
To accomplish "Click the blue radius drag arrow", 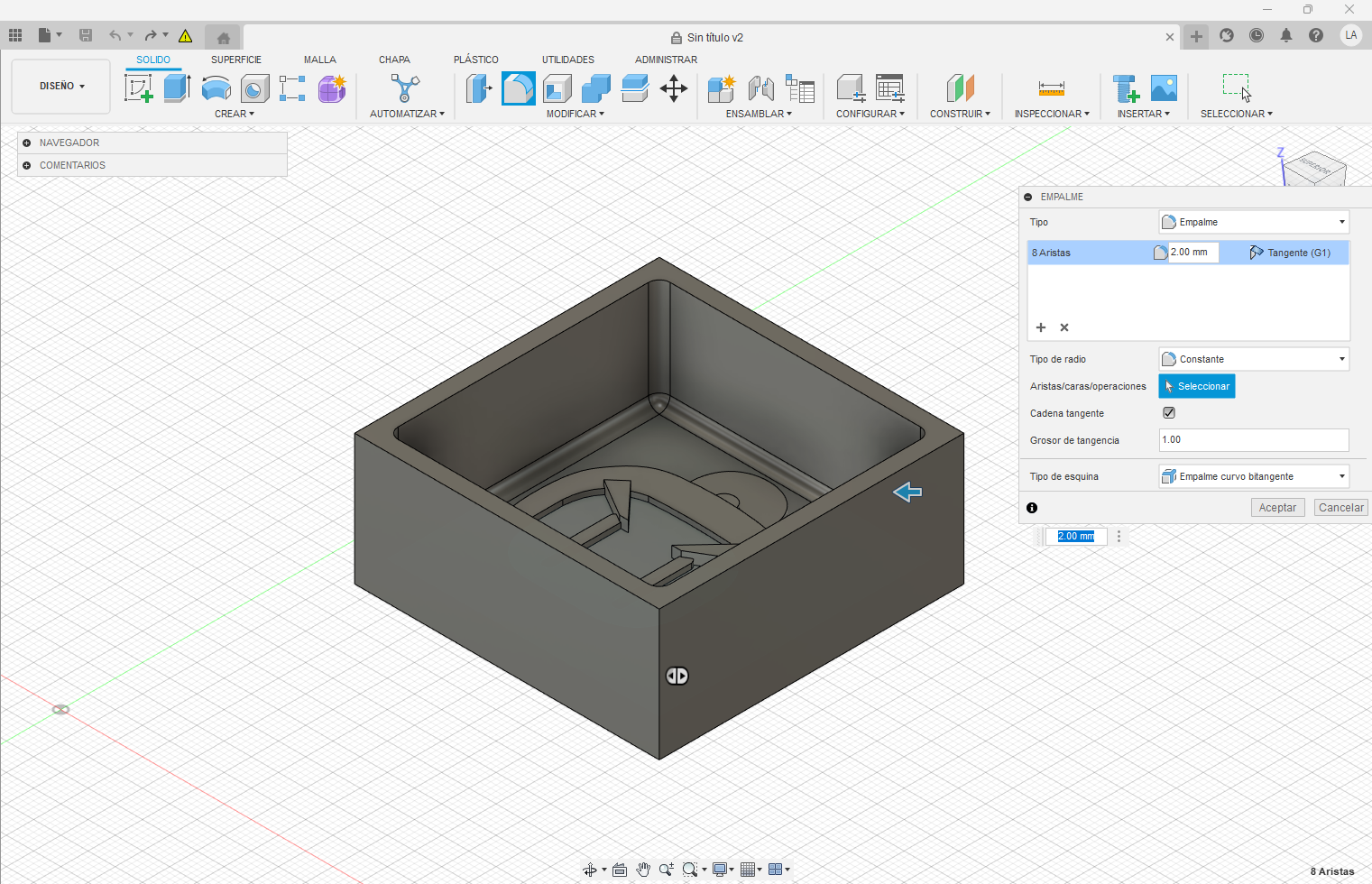I will click(x=907, y=492).
